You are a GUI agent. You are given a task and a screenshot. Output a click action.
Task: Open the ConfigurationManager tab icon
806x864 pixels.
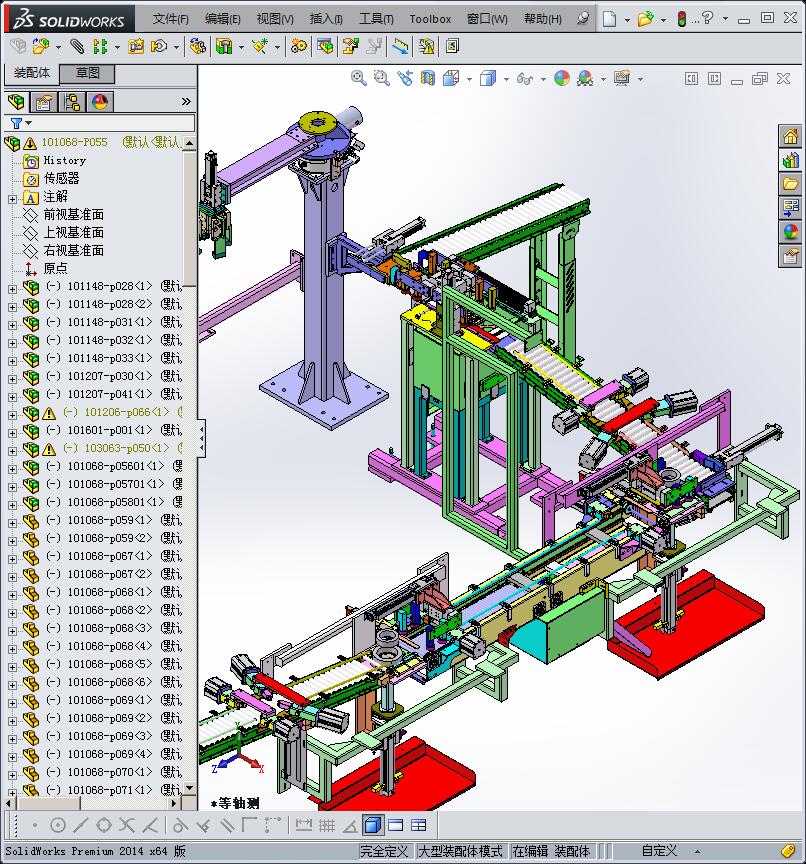pyautogui.click(x=72, y=102)
